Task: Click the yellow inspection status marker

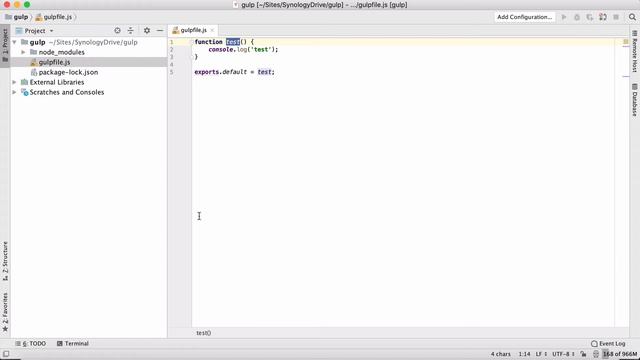Action: pyautogui.click(x=626, y=42)
